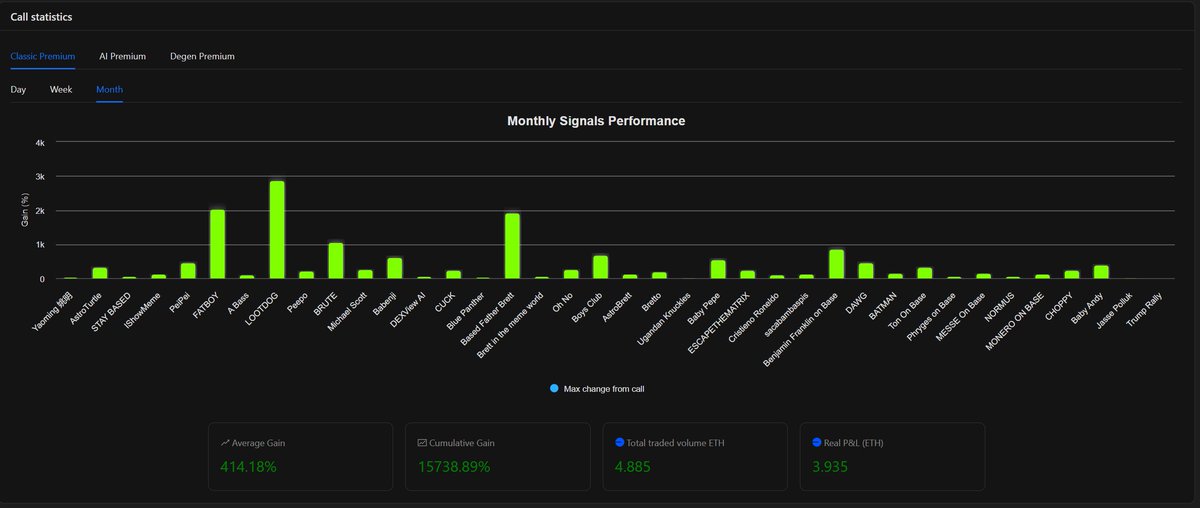Click the Real P&L ETH icon
The height and width of the screenshot is (508, 1200).
tap(817, 442)
